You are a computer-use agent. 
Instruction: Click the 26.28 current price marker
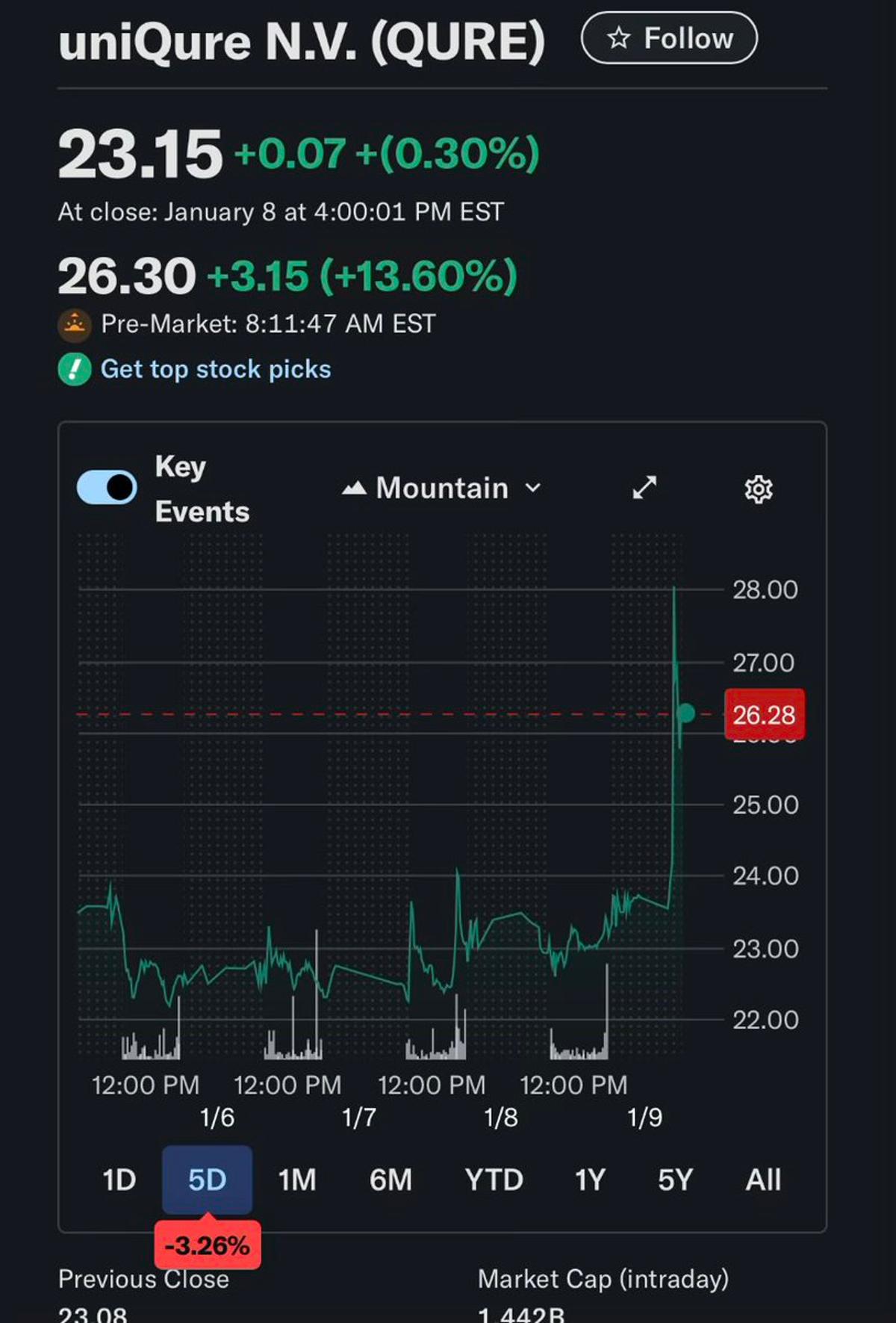(x=764, y=715)
